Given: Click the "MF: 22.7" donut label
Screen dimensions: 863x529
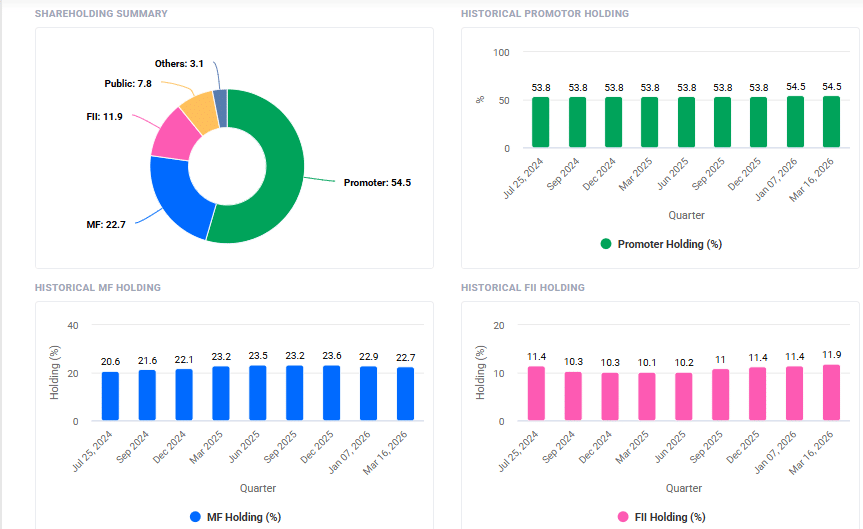Looking at the screenshot, I should click(105, 224).
